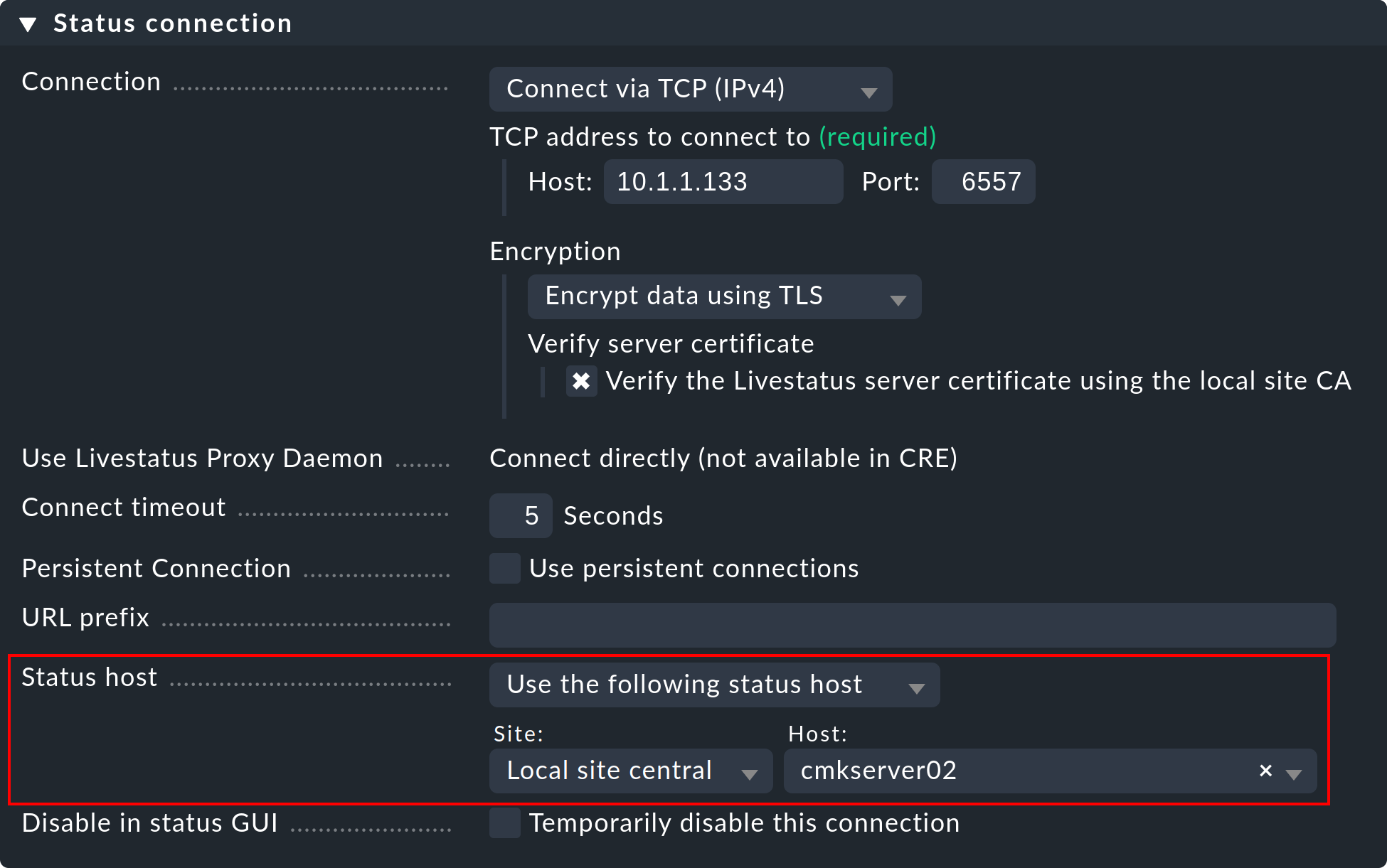Click the Connect via TCP dropdown arrow
The image size is (1387, 868).
coord(870,90)
